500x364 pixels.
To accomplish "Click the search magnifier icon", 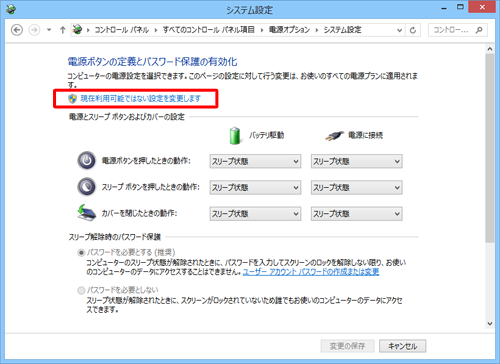I will (479, 30).
